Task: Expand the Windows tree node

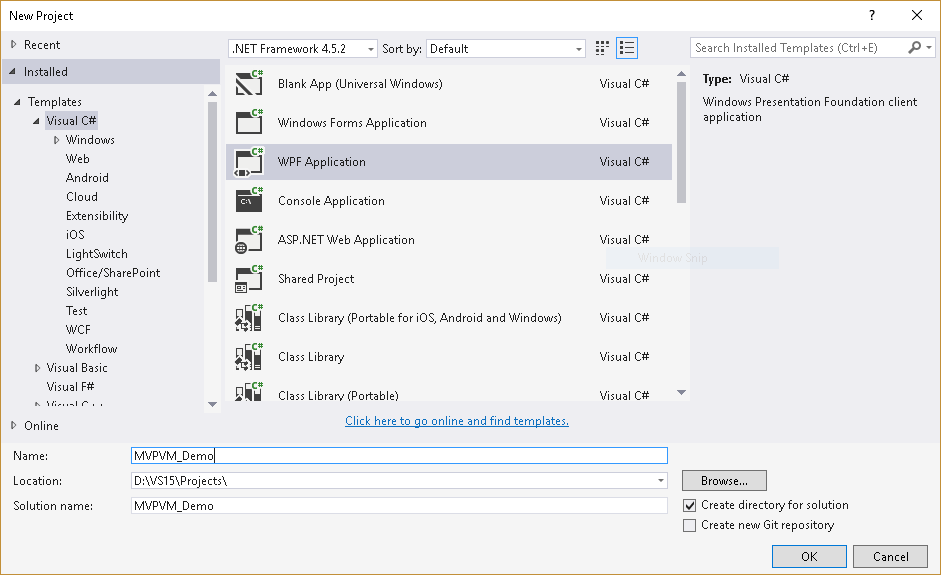Action: [56, 140]
